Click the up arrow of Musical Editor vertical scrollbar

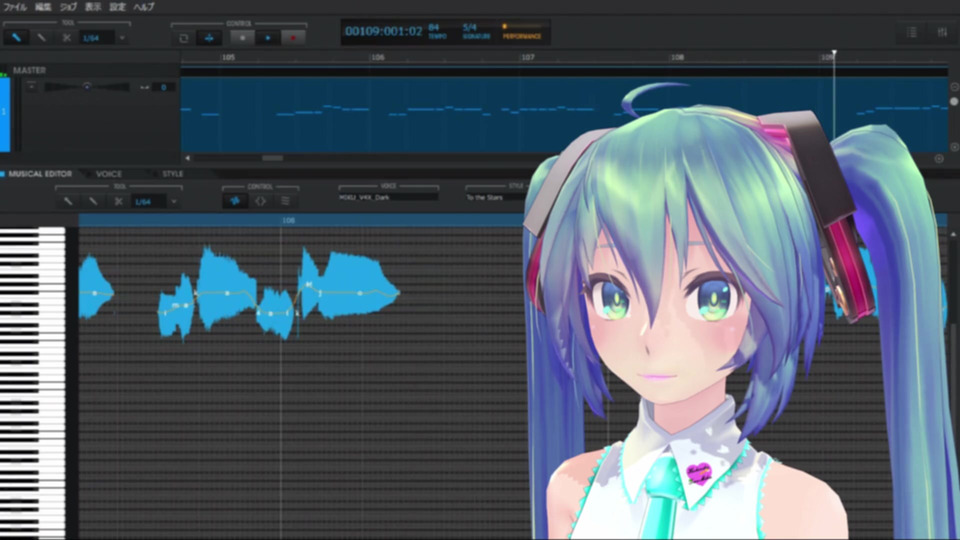953,235
